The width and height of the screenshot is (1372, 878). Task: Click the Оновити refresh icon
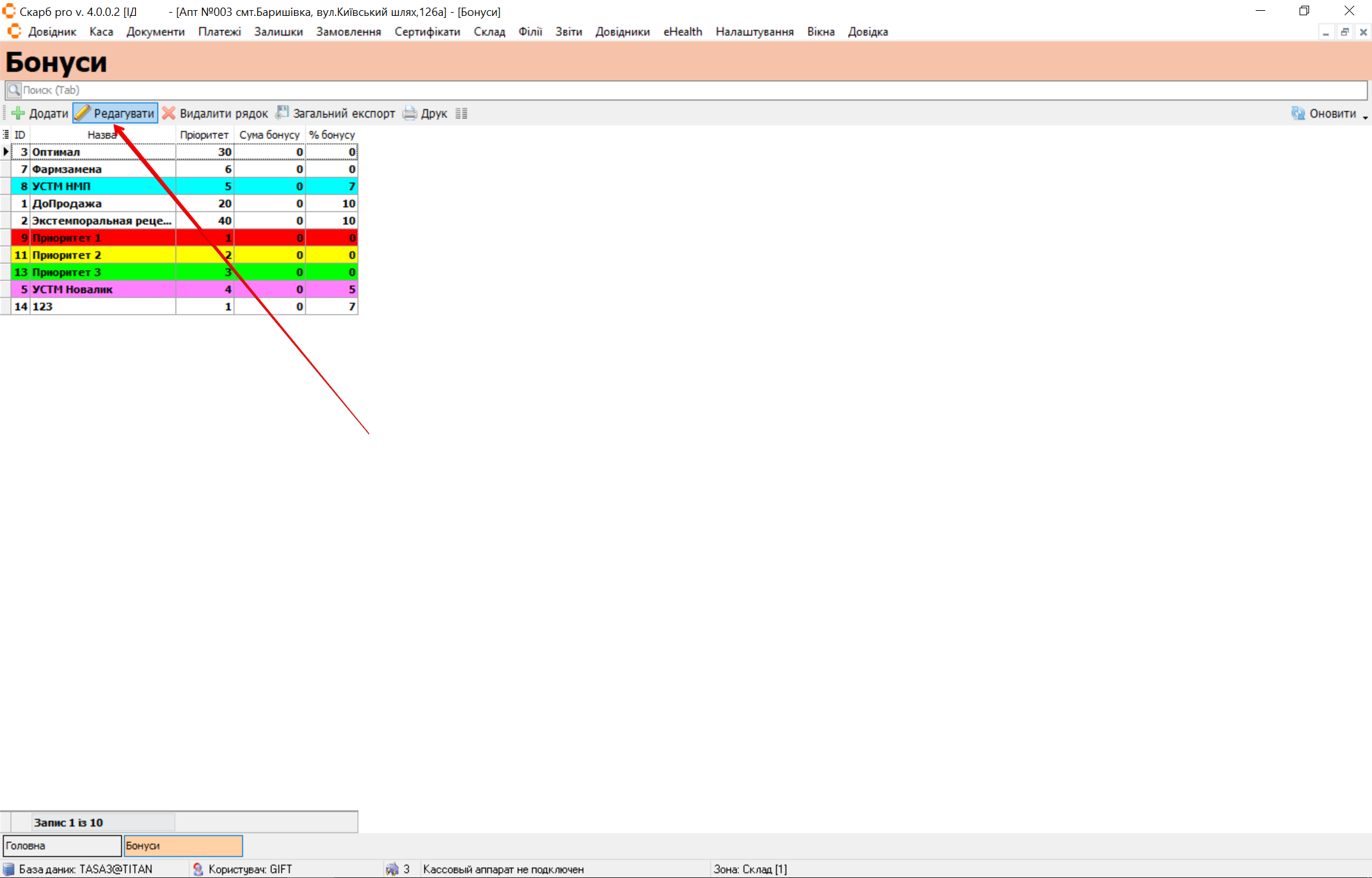pyautogui.click(x=1298, y=113)
